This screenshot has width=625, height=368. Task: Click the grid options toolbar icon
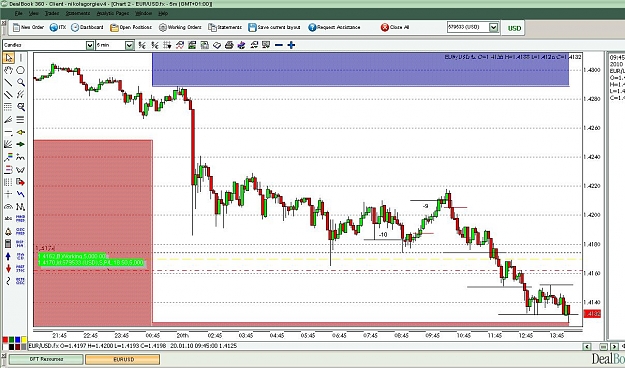pos(167,45)
